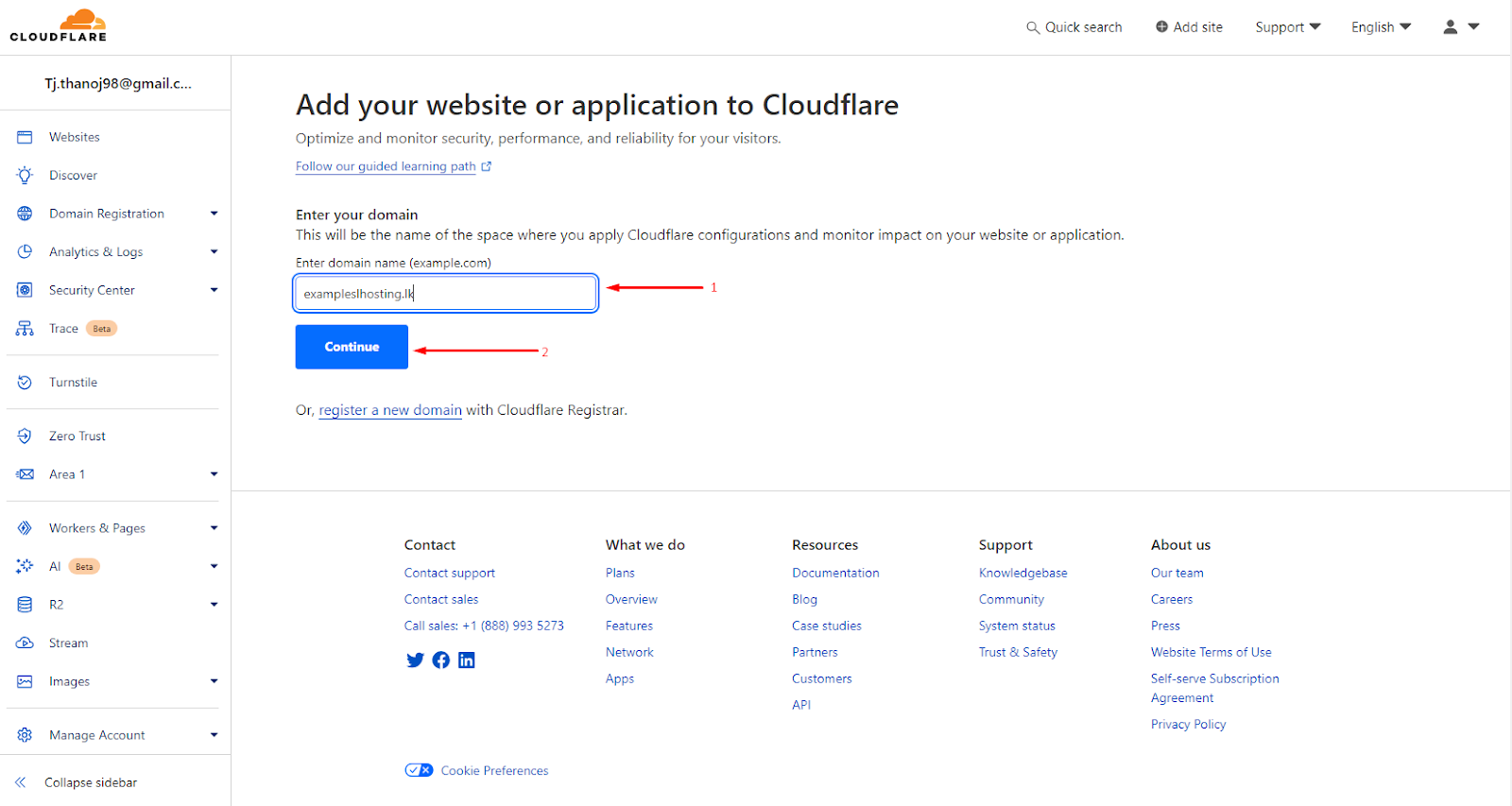
Task: Click the Stream cloud icon
Action: pyautogui.click(x=25, y=643)
